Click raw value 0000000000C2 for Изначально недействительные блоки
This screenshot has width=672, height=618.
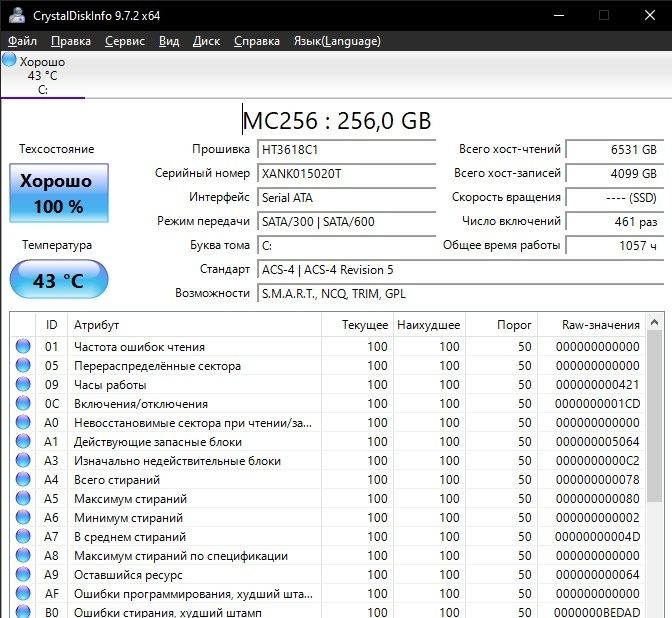[x=597, y=461]
